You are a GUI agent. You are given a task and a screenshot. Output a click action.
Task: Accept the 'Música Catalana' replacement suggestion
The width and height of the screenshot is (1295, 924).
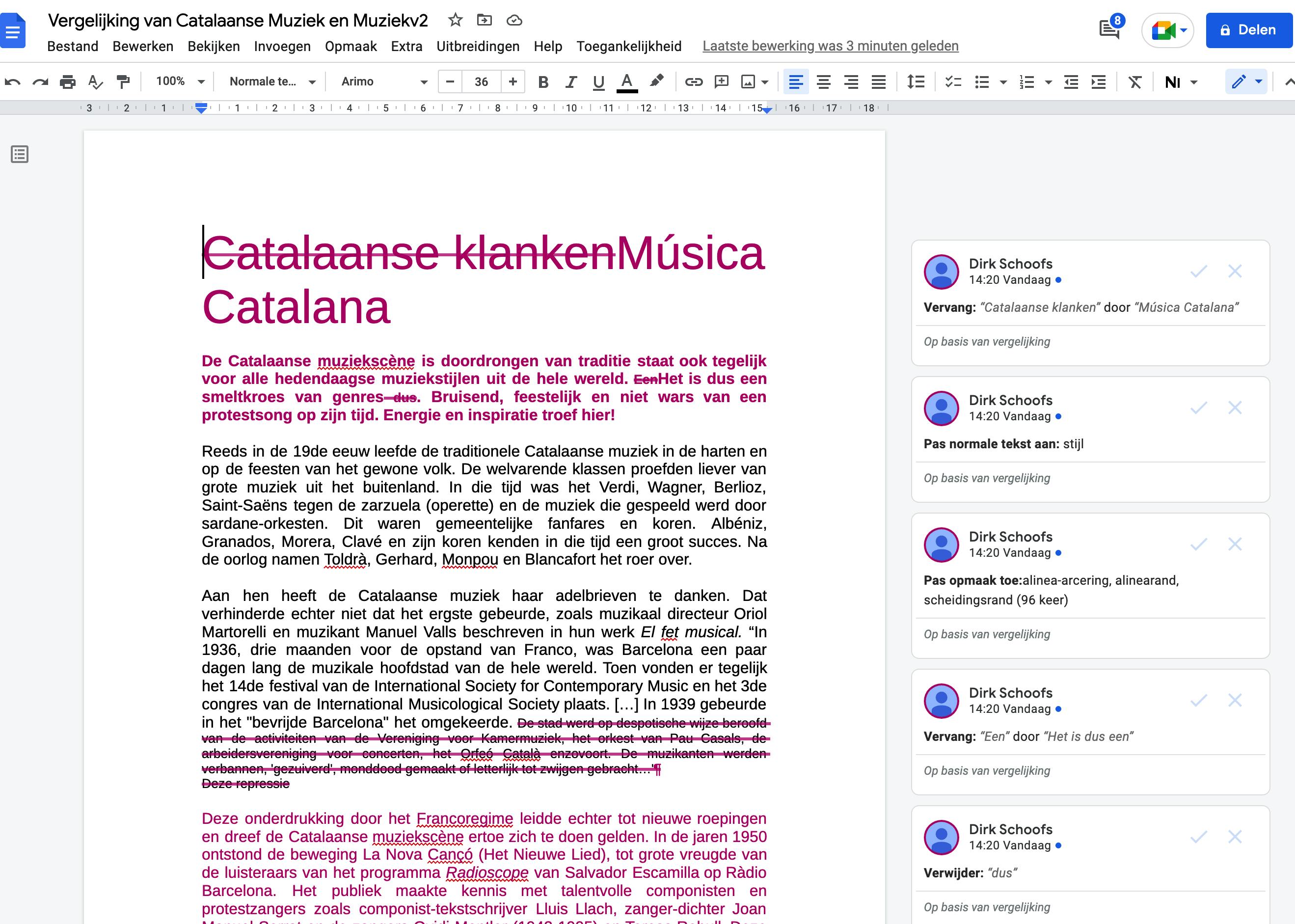pos(1198,272)
